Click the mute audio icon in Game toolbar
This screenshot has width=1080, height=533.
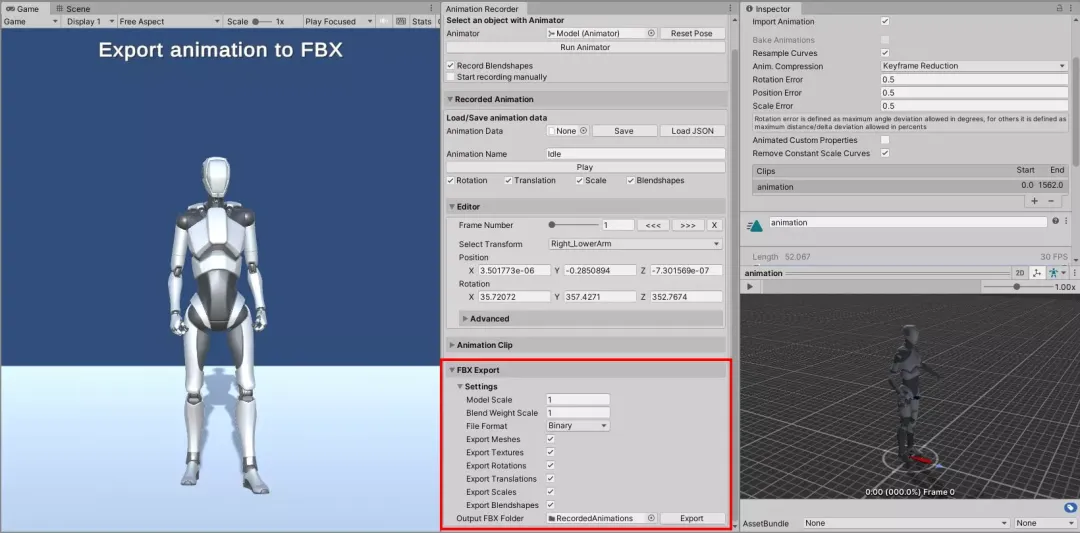(385, 21)
